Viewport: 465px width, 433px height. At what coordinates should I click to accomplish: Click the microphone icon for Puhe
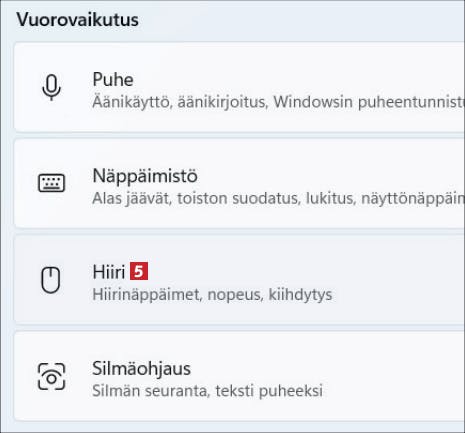51,88
